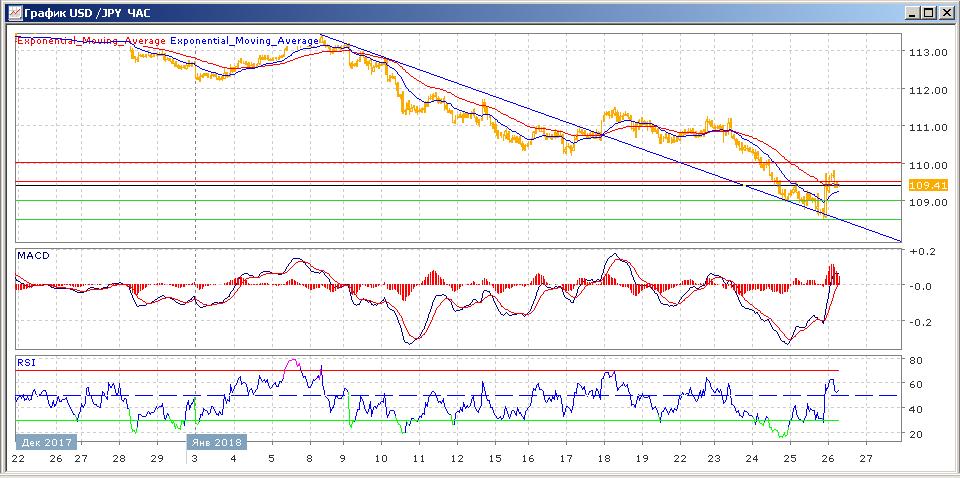Screen dimensions: 960x478
Task: Click the +0.2 MACD scale label
Action: point(922,251)
